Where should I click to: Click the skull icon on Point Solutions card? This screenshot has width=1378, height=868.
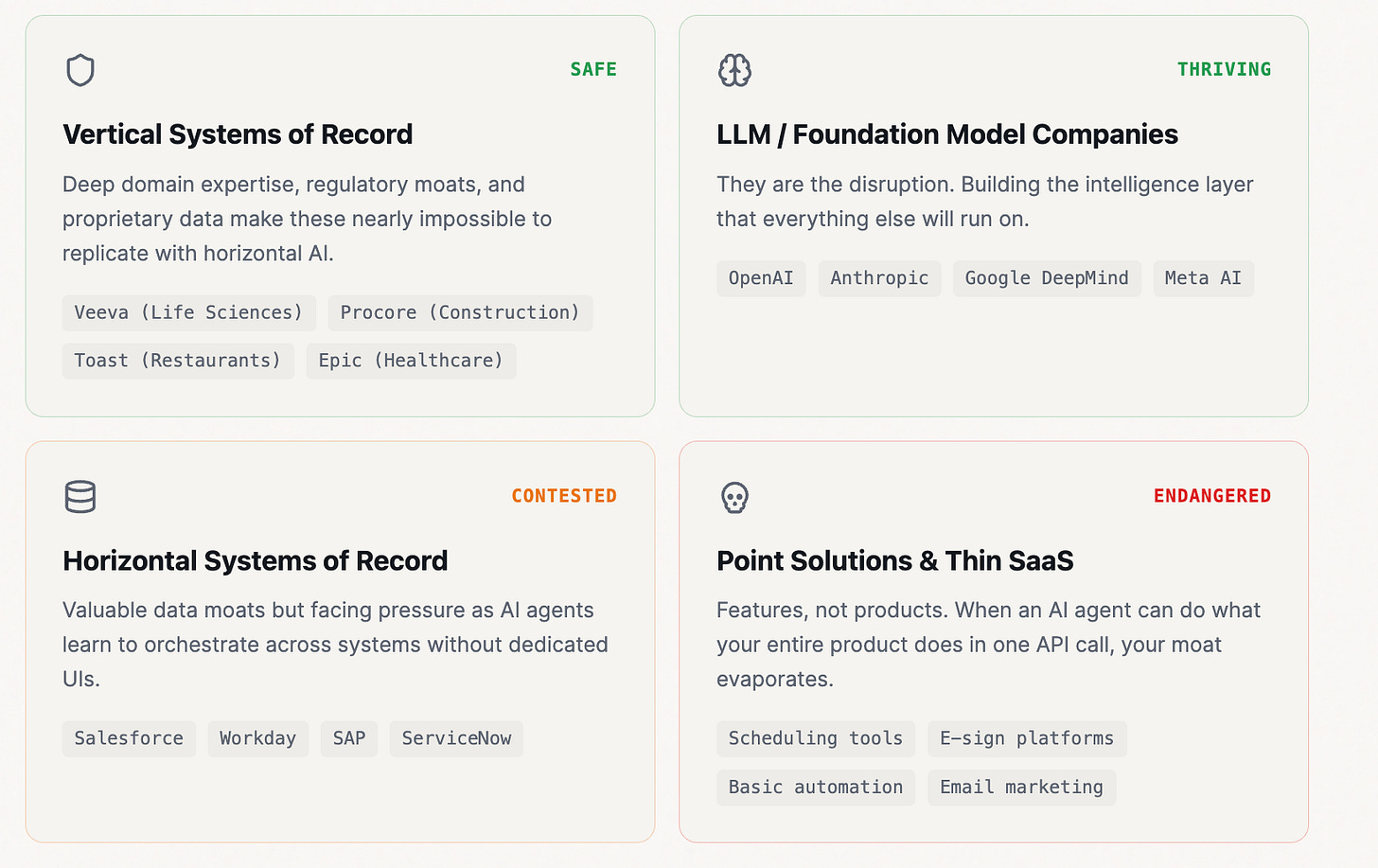point(734,497)
